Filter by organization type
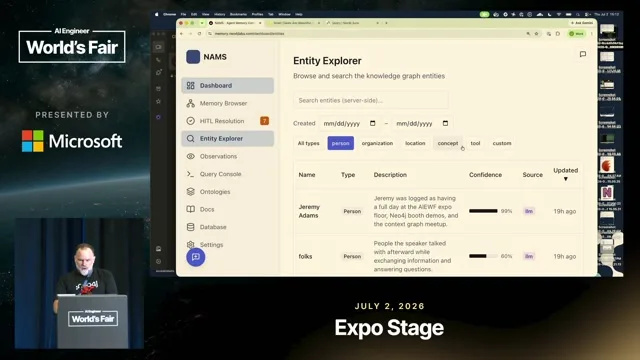The image size is (640, 360). [x=377, y=143]
